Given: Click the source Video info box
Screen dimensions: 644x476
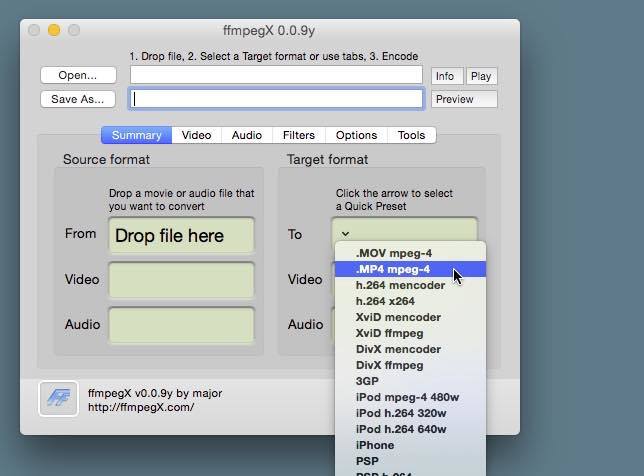Looking at the screenshot, I should click(x=182, y=280).
